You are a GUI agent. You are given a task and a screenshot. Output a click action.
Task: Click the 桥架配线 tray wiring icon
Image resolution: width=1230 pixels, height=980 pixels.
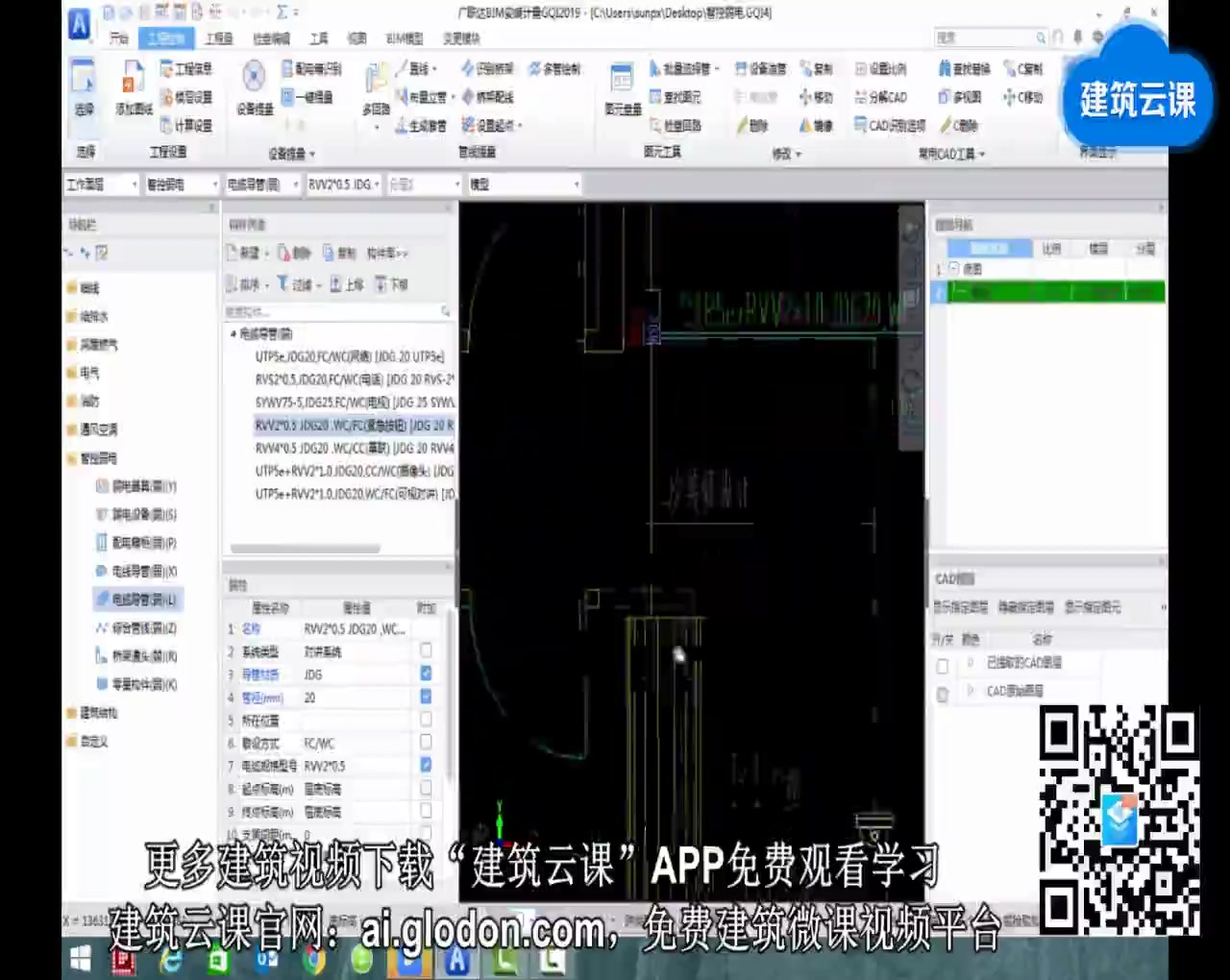pos(487,97)
